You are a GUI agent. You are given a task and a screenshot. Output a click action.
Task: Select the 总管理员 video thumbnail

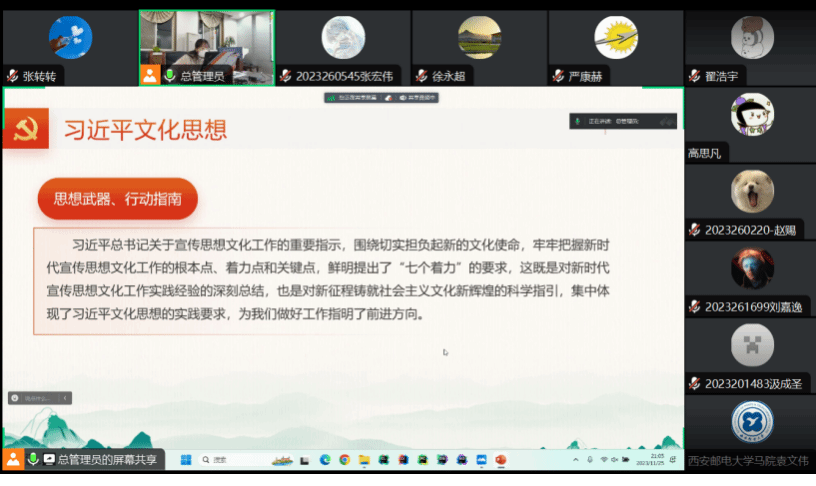(x=206, y=40)
